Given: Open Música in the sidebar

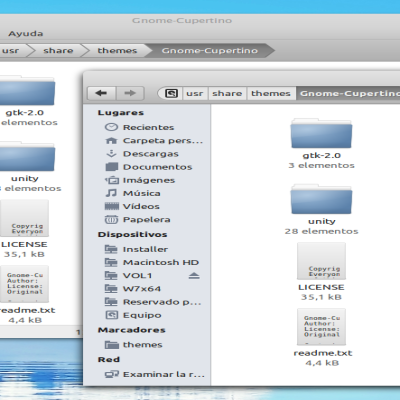Looking at the screenshot, I should coord(142,193).
